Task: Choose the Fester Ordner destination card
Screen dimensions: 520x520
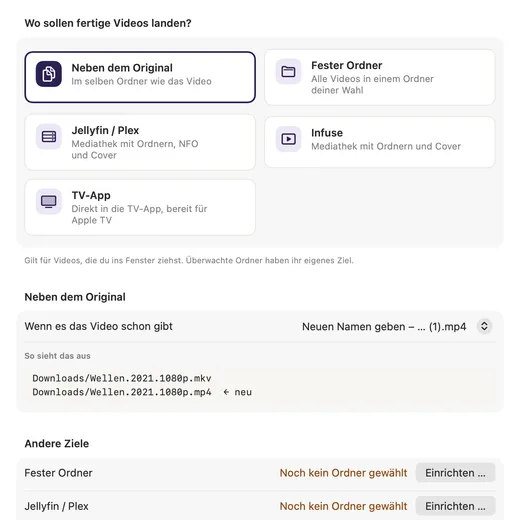Action: pos(380,77)
